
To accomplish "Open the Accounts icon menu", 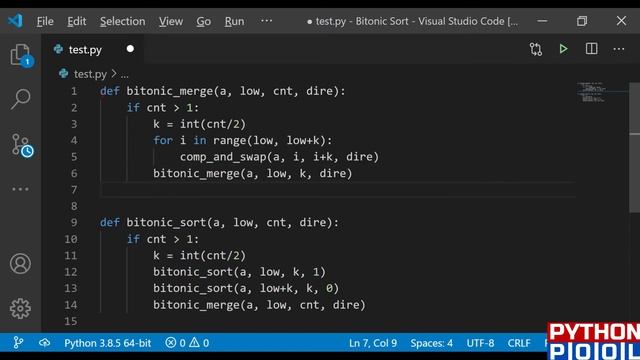I will point(20,263).
